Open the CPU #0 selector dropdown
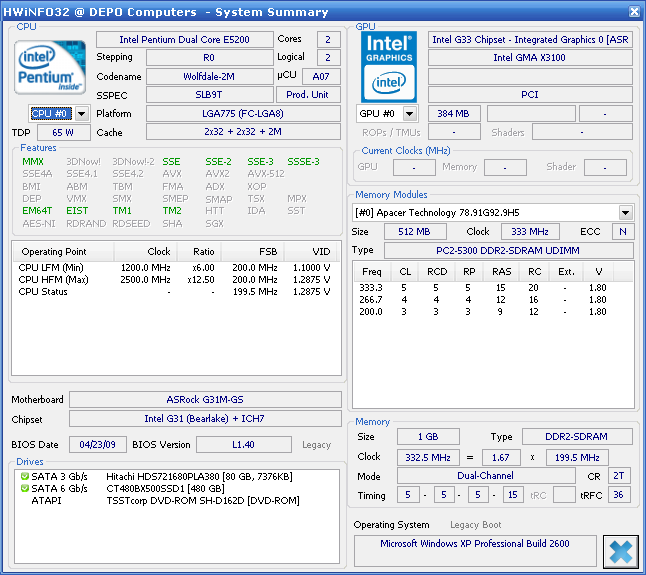This screenshot has height=575, width=646. click(82, 114)
